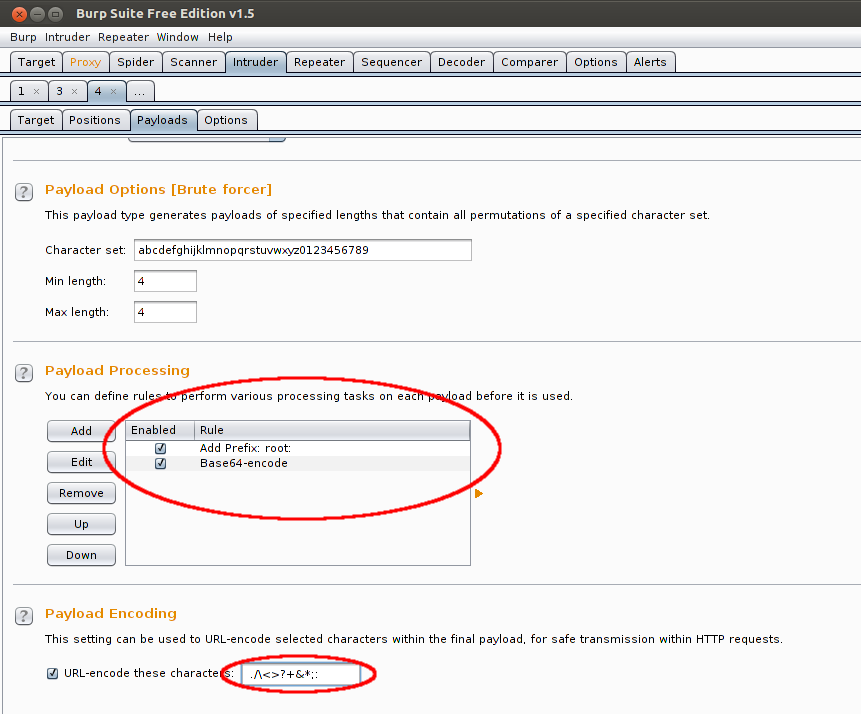Open the Repeater menu

click(123, 37)
